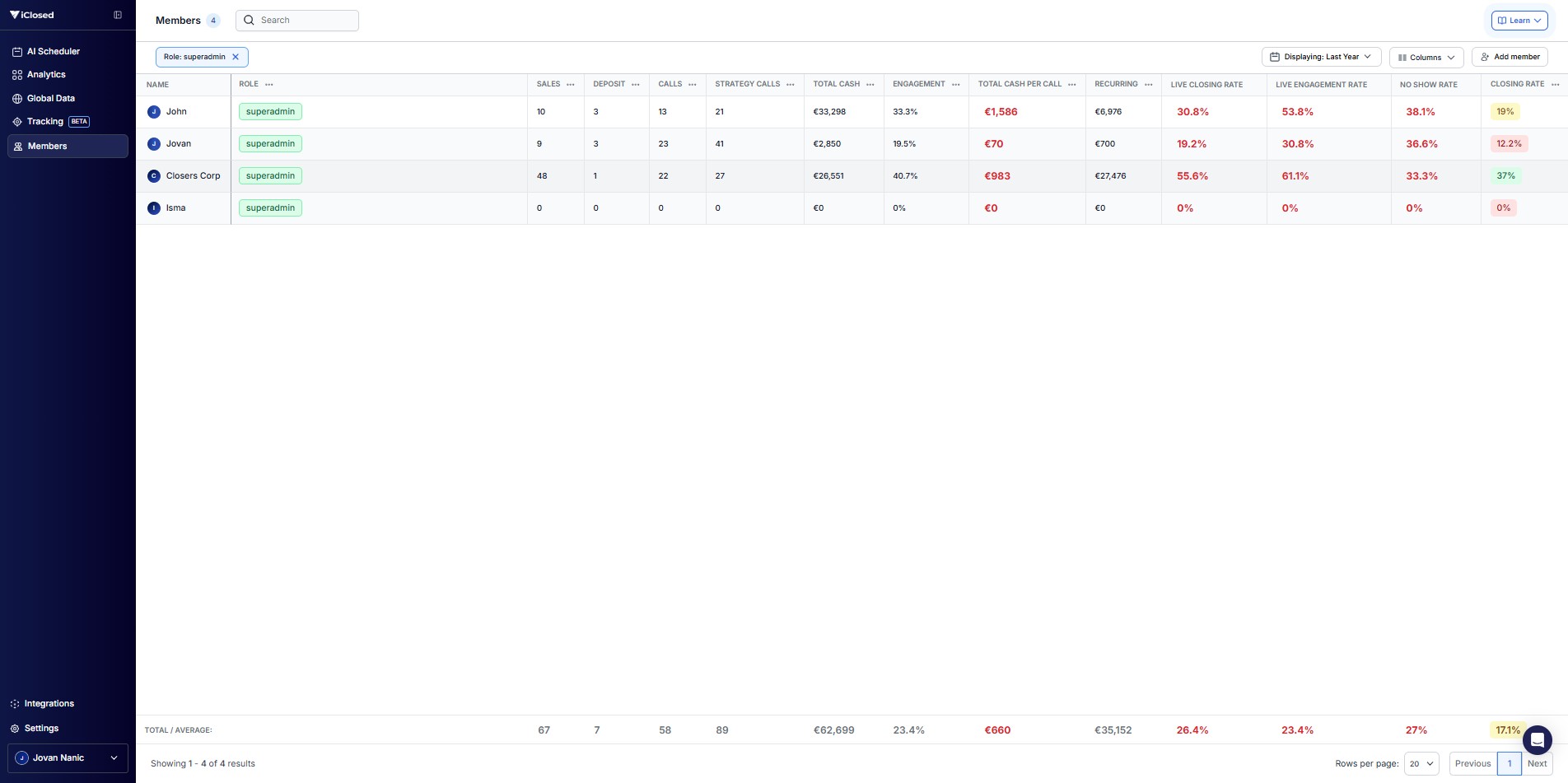Screen dimensions: 1568x783
Task: Open AI Scheduler from sidebar
Action: coord(68,51)
